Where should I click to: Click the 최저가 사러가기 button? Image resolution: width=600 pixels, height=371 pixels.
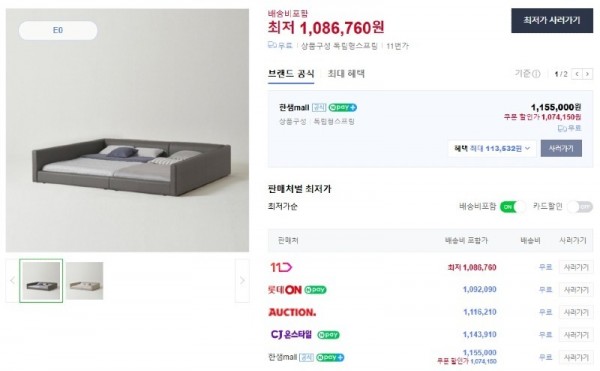coord(552,20)
